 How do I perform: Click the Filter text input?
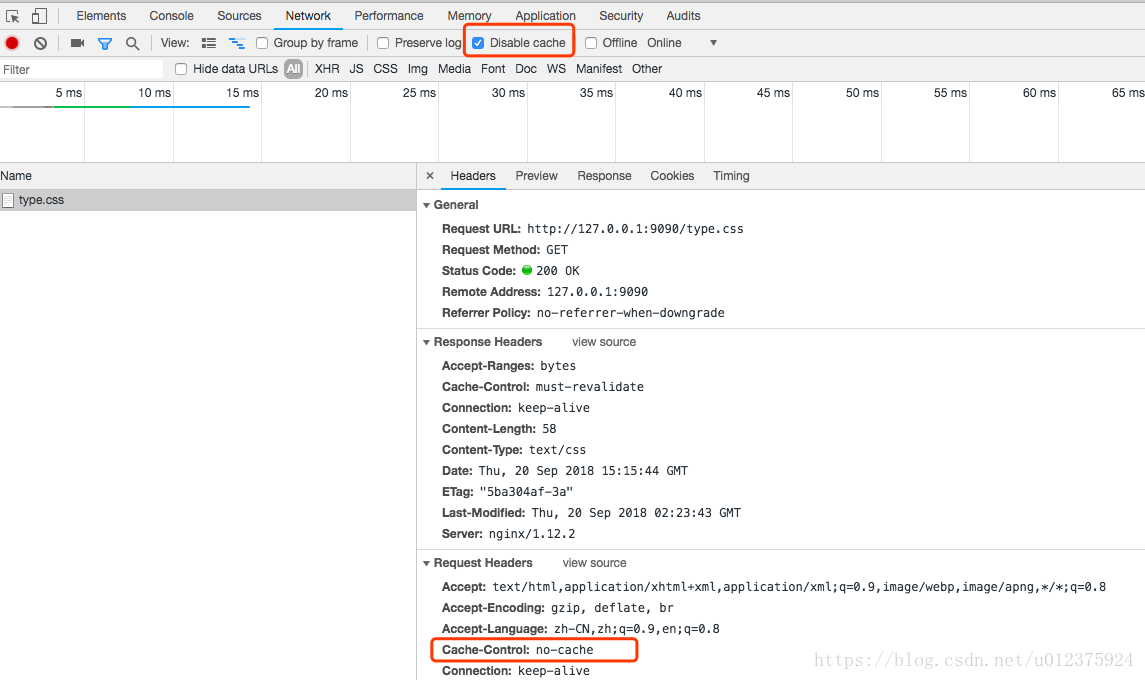click(x=82, y=69)
